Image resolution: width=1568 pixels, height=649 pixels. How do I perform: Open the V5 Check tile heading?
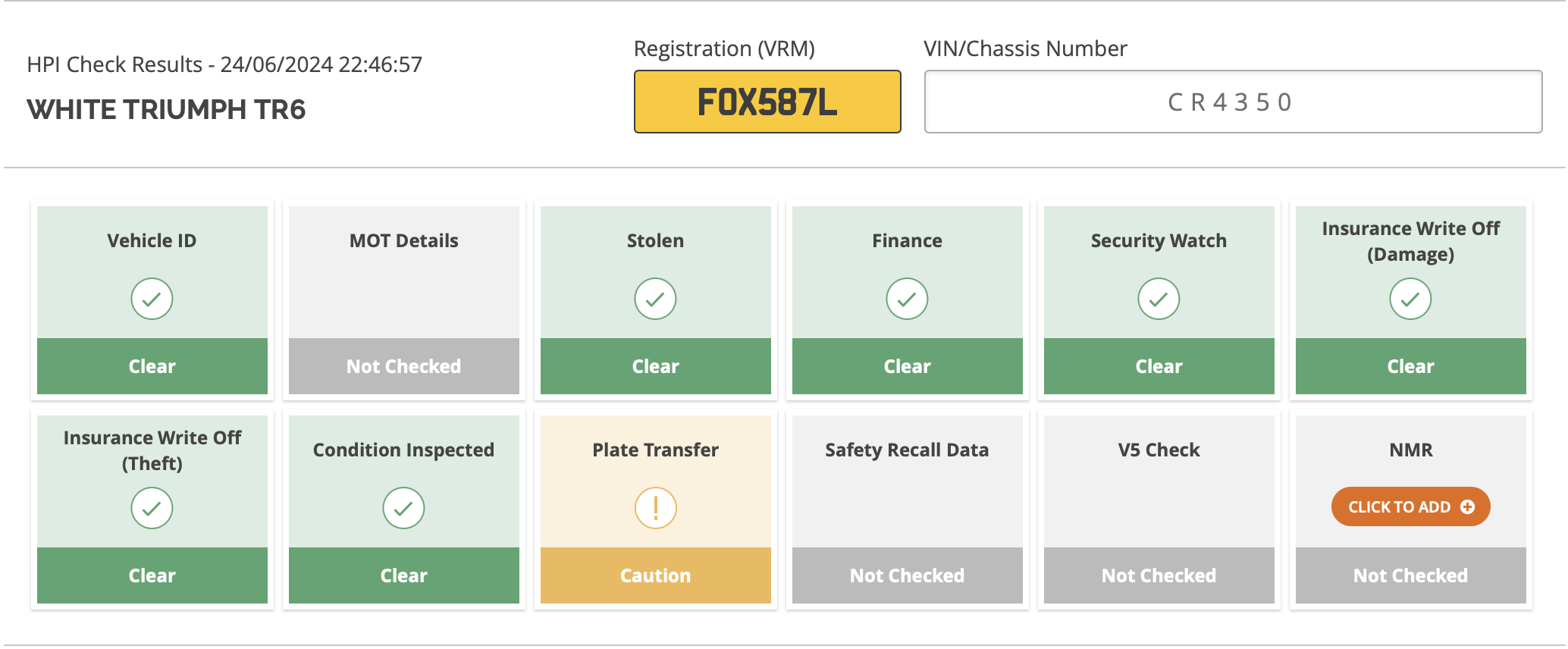1159,450
